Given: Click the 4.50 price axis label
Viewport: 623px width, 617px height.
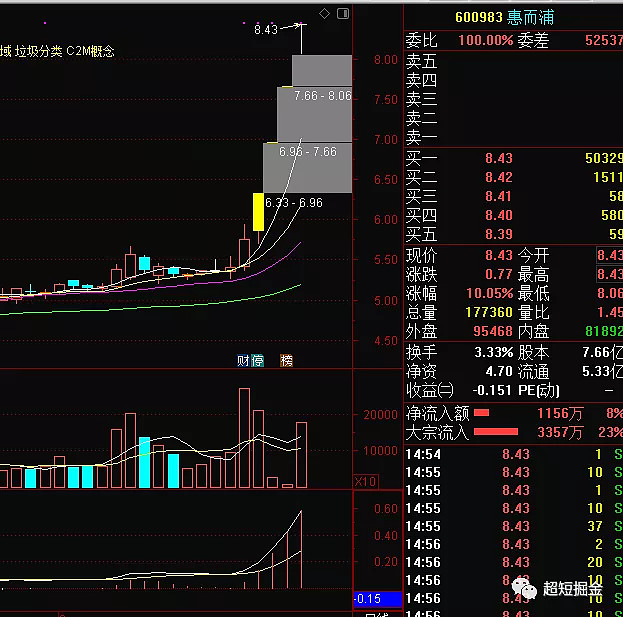Looking at the screenshot, I should (x=385, y=340).
